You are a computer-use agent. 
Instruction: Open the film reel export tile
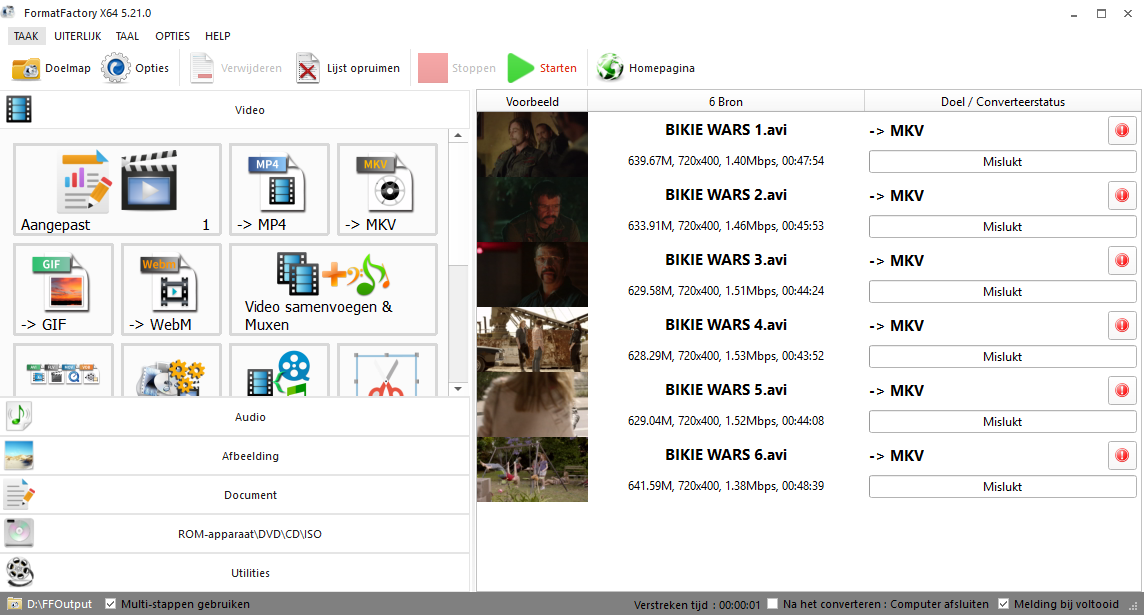[279, 371]
